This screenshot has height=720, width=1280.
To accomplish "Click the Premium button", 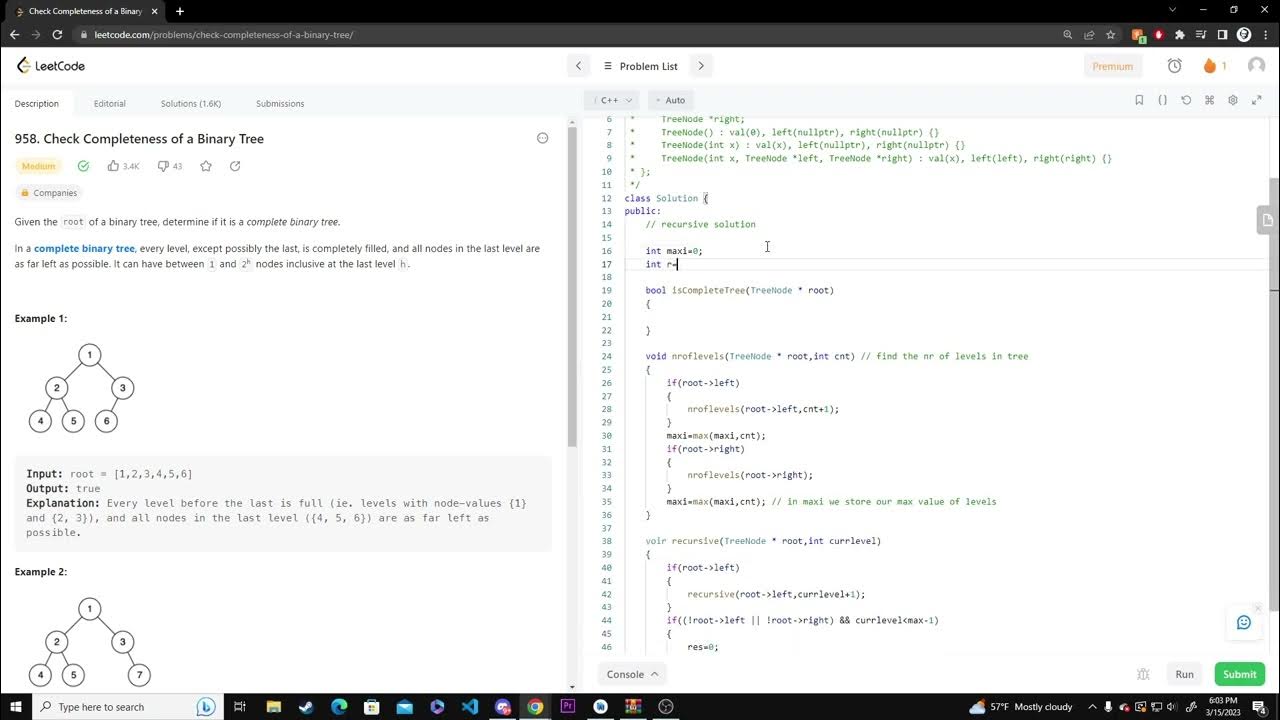I will (1112, 66).
